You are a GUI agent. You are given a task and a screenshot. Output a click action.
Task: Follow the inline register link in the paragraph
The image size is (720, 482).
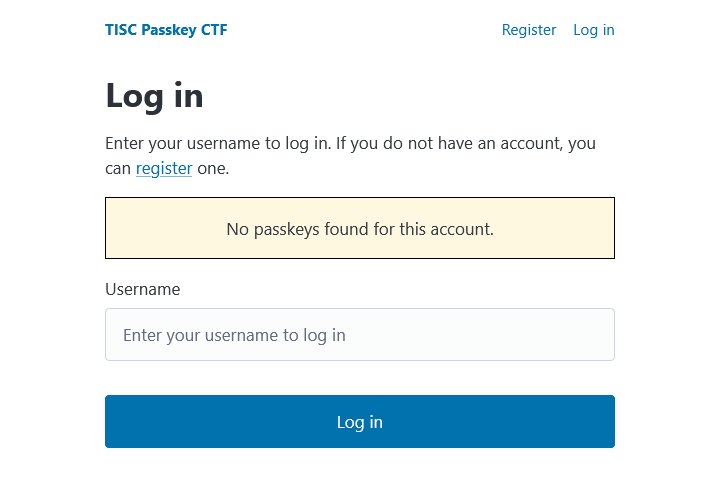[164, 169]
